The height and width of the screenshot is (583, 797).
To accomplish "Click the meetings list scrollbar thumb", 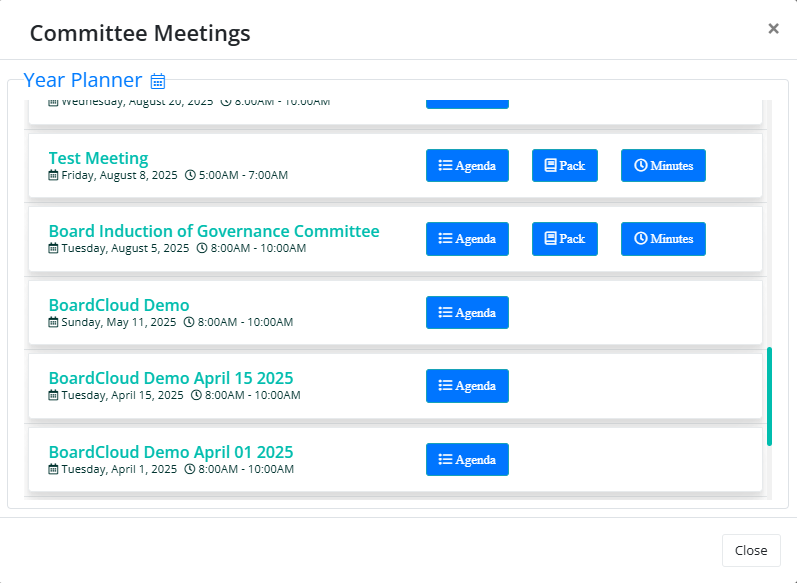I will (769, 396).
